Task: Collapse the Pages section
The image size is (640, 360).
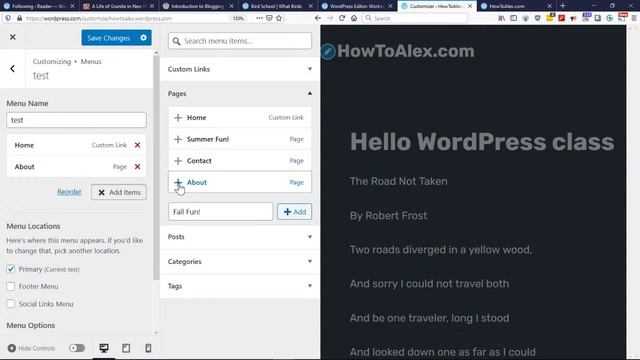Action: click(240, 93)
